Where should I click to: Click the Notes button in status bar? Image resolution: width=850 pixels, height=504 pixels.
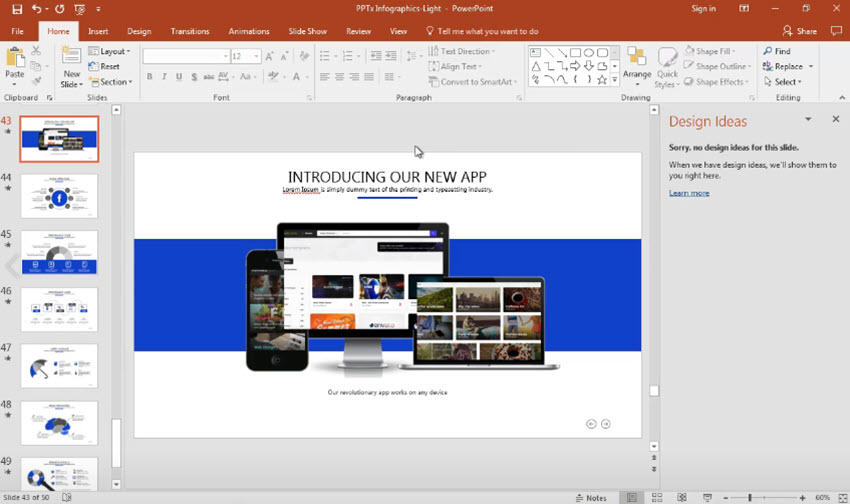click(591, 497)
